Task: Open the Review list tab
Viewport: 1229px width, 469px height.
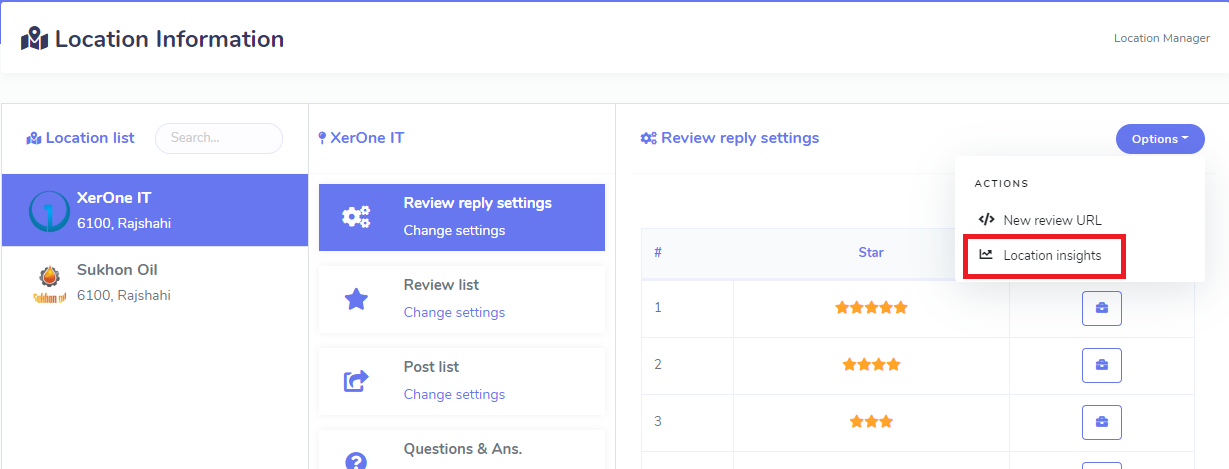Action: click(x=462, y=299)
